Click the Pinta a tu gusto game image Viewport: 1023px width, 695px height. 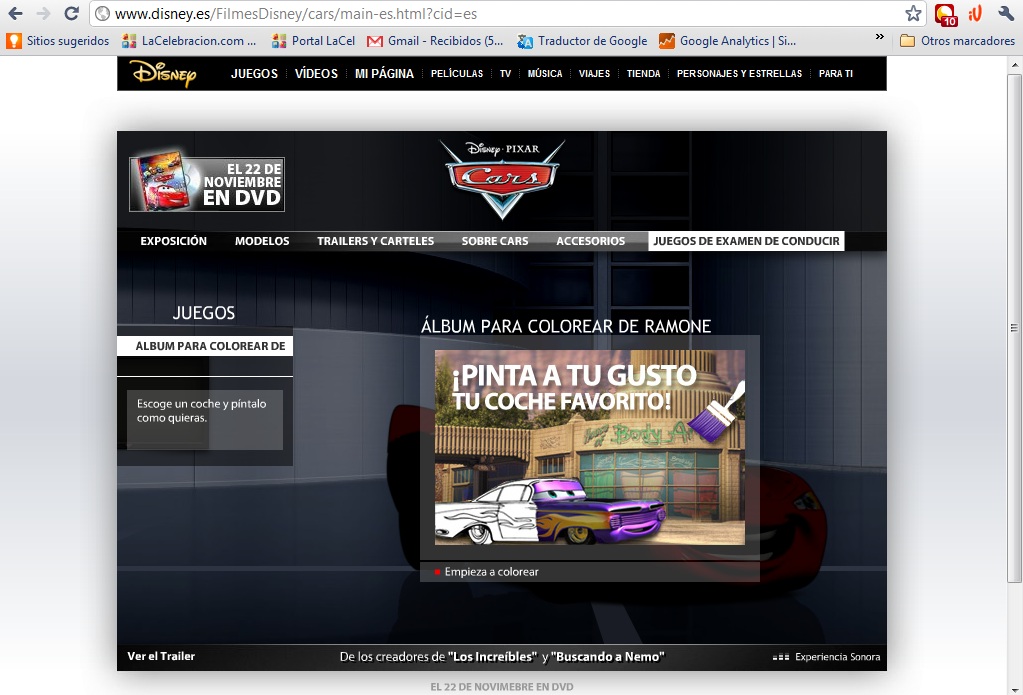[590, 447]
